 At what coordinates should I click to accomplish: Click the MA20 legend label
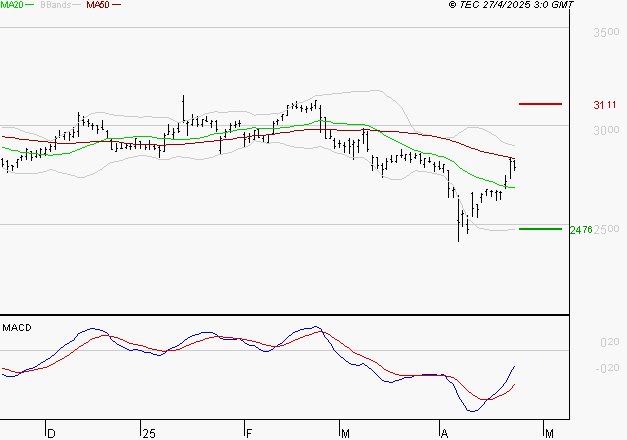tap(11, 5)
